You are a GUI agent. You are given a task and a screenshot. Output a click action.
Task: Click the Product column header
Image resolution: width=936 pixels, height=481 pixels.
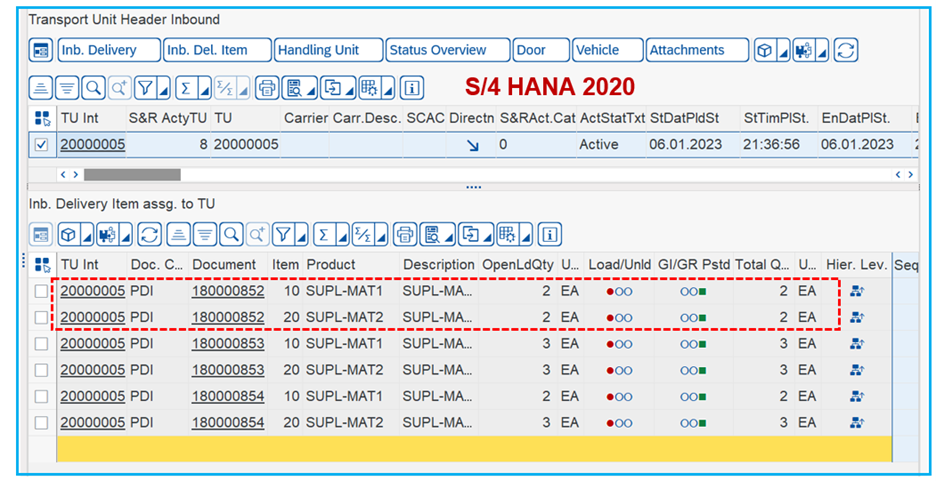pos(331,264)
